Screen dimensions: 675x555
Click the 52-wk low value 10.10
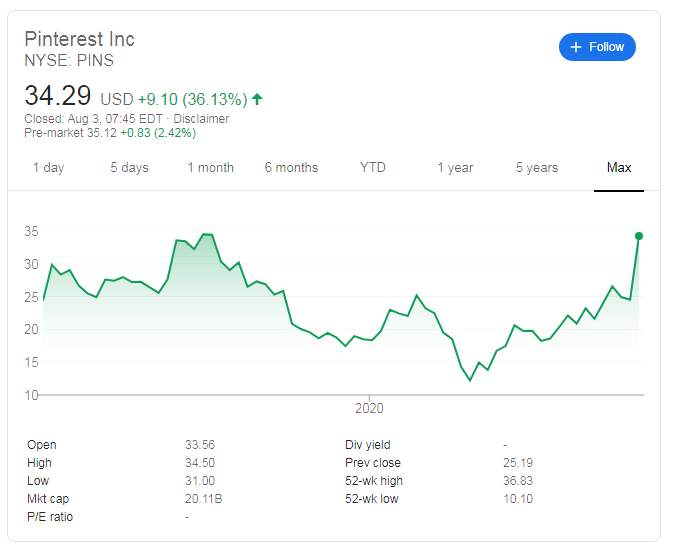coord(518,499)
